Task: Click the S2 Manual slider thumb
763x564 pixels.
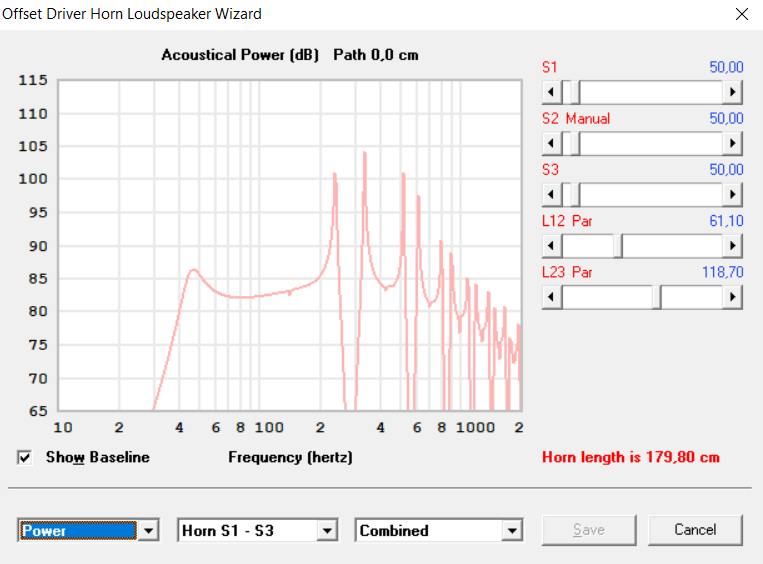Action: pos(575,144)
